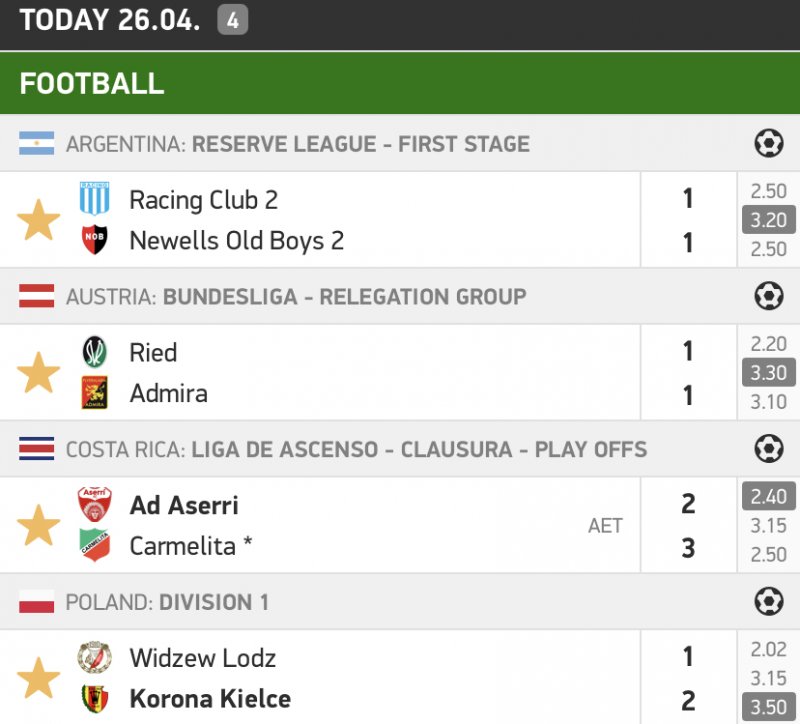This screenshot has width=800, height=724.
Task: Unfavorite the Ried vs Admira match
Action: (x=39, y=373)
